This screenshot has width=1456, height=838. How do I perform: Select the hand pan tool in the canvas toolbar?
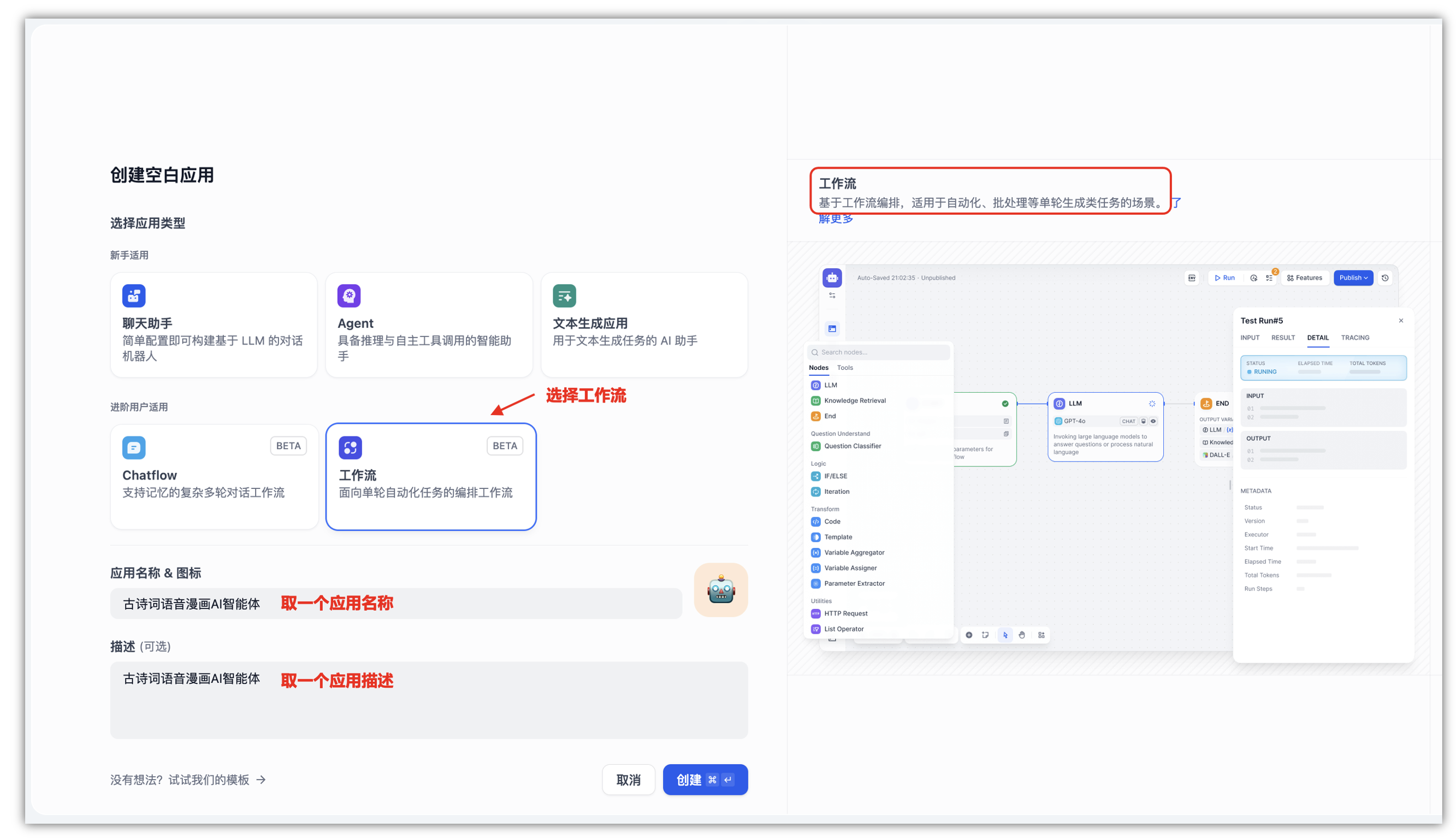pyautogui.click(x=1021, y=635)
